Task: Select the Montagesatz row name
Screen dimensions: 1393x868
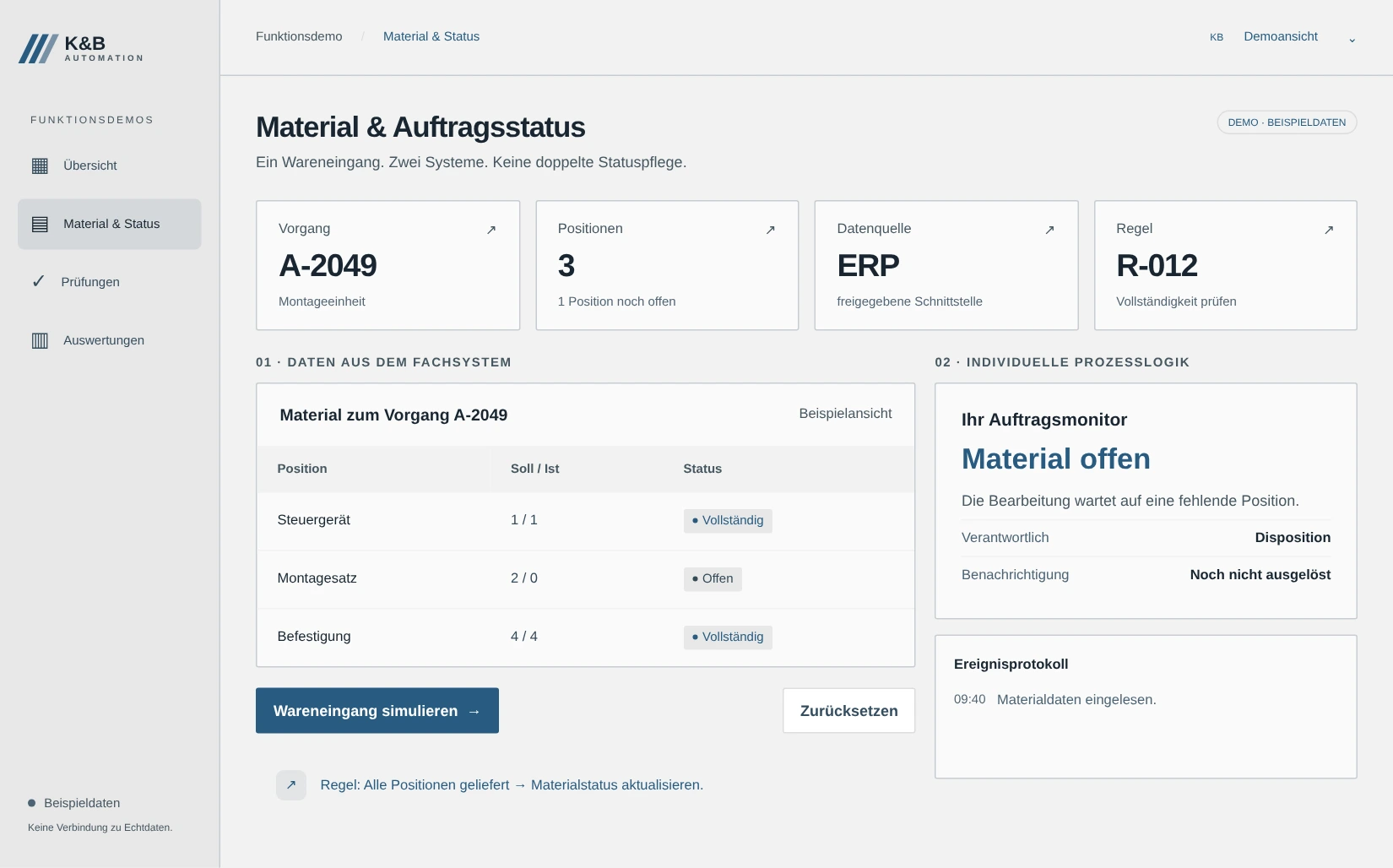Action: [x=317, y=578]
